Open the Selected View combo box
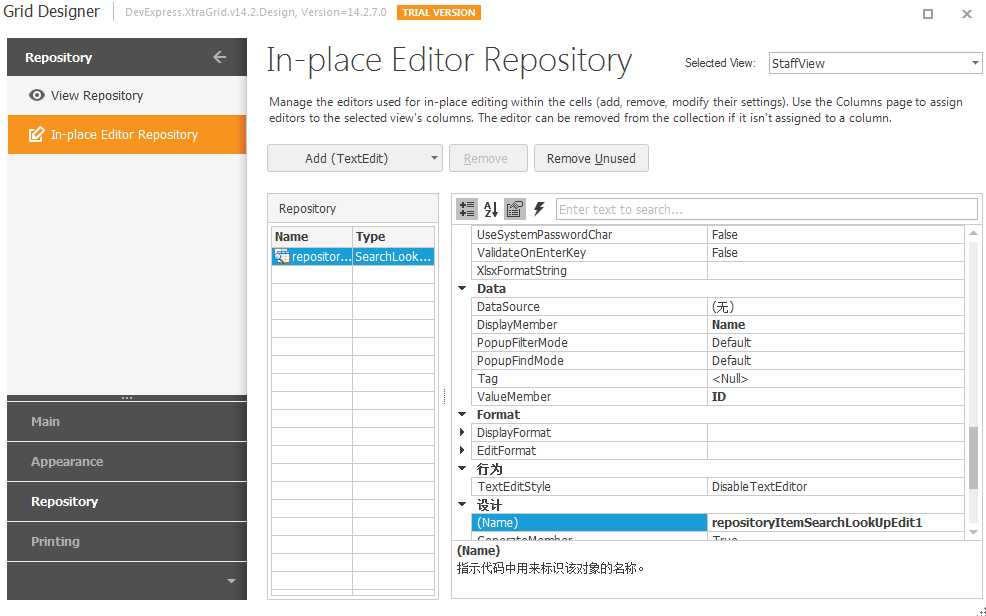 click(x=875, y=63)
